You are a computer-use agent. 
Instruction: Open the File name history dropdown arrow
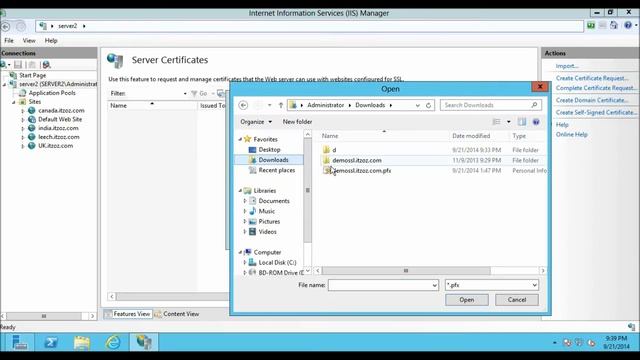(435, 285)
